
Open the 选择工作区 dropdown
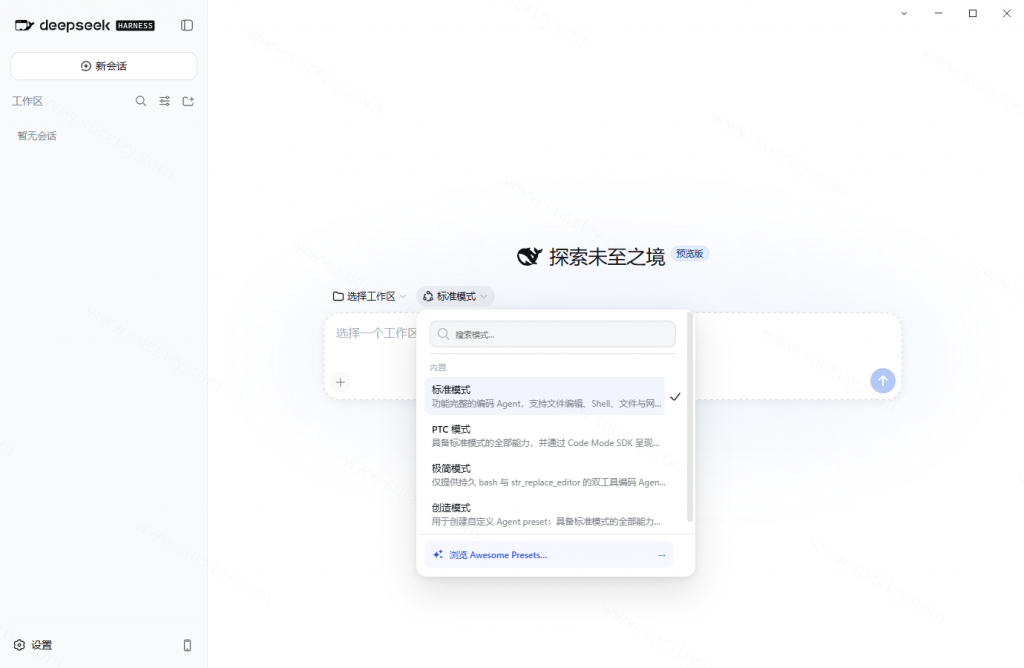coord(369,296)
